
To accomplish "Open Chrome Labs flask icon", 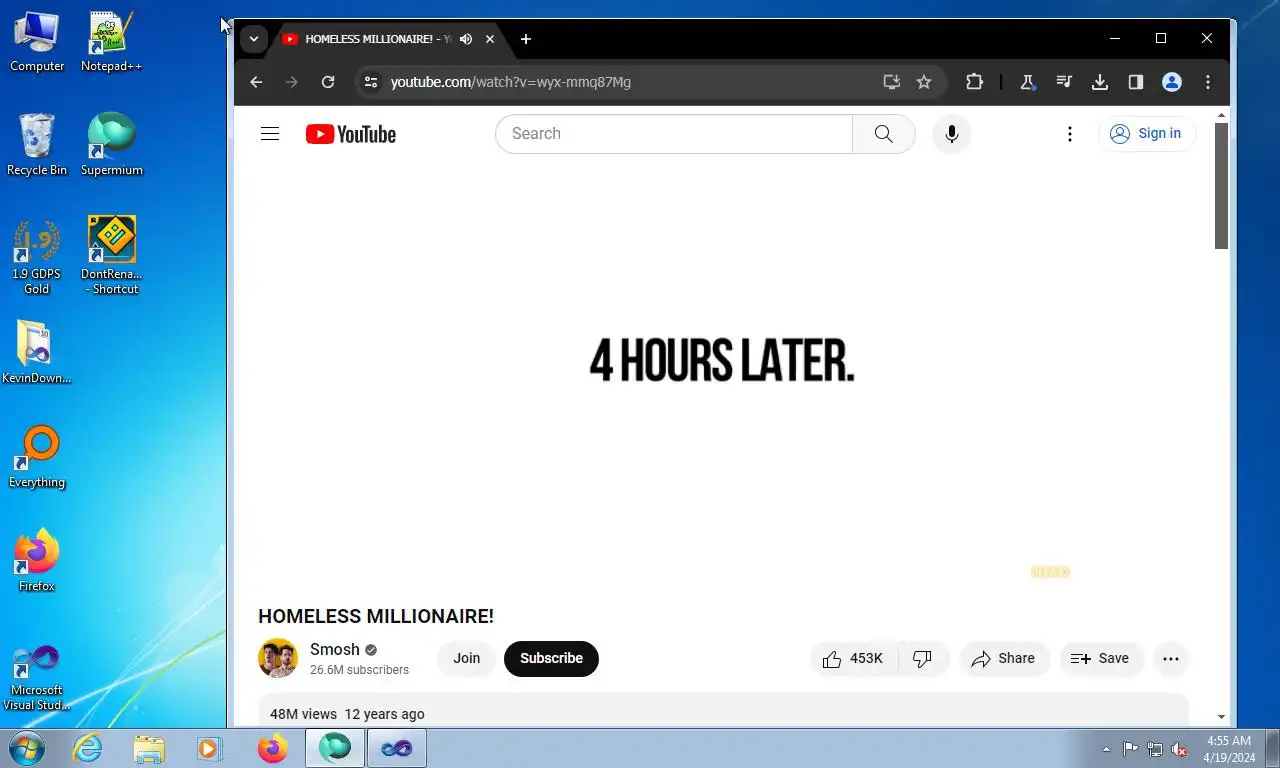I will pyautogui.click(x=1027, y=82).
